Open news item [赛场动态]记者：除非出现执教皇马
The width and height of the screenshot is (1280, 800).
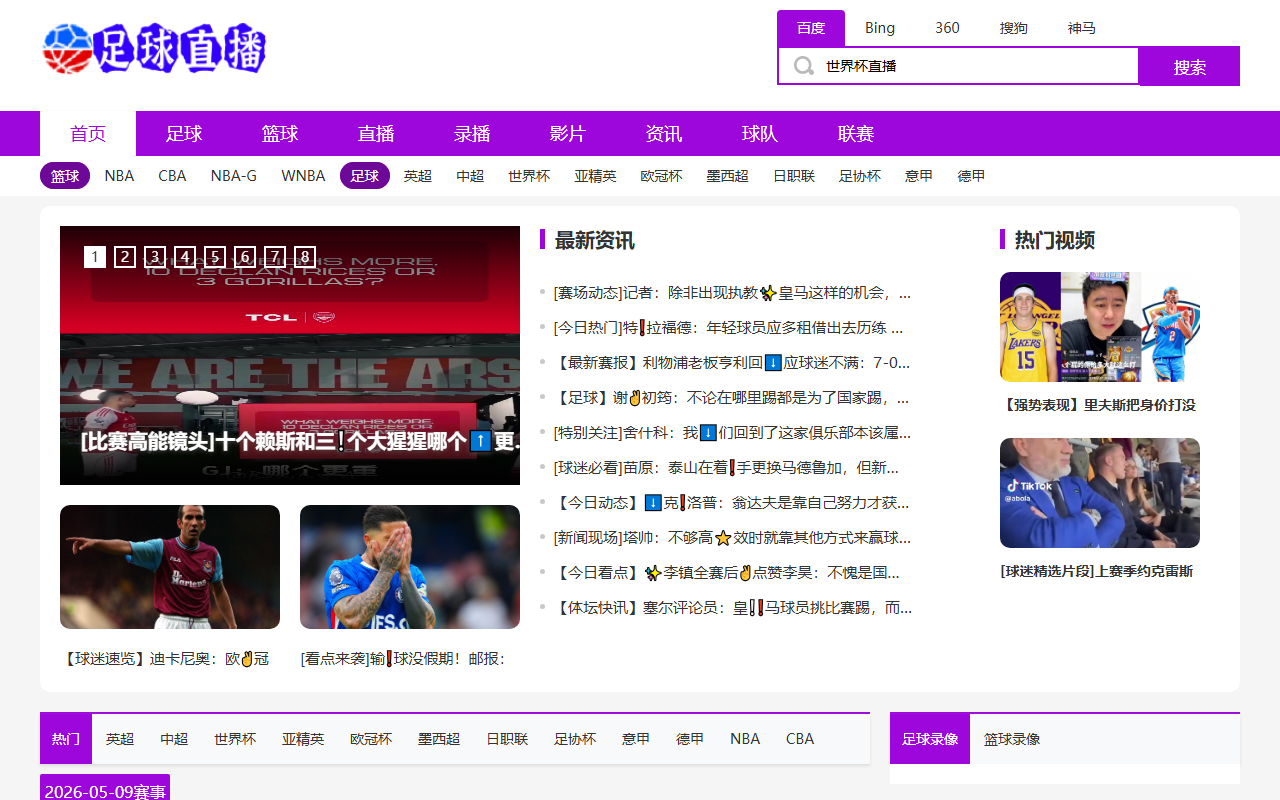[x=732, y=293]
